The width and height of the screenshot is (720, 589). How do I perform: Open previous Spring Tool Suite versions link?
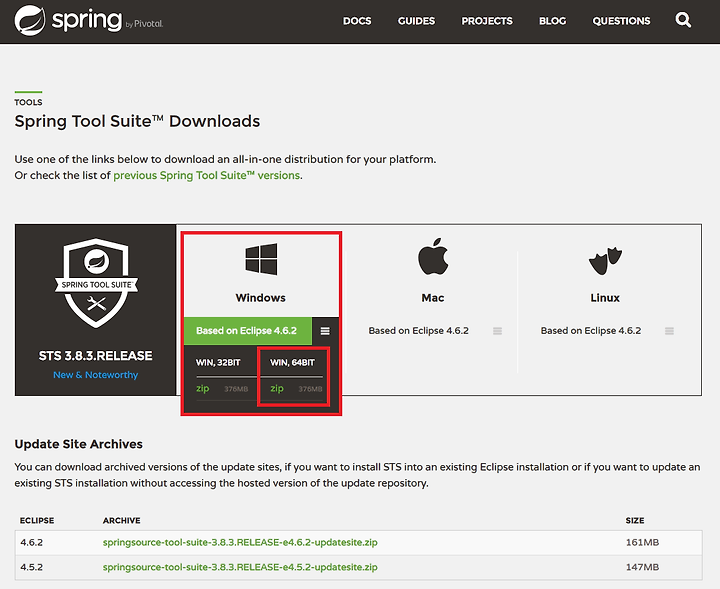(207, 175)
